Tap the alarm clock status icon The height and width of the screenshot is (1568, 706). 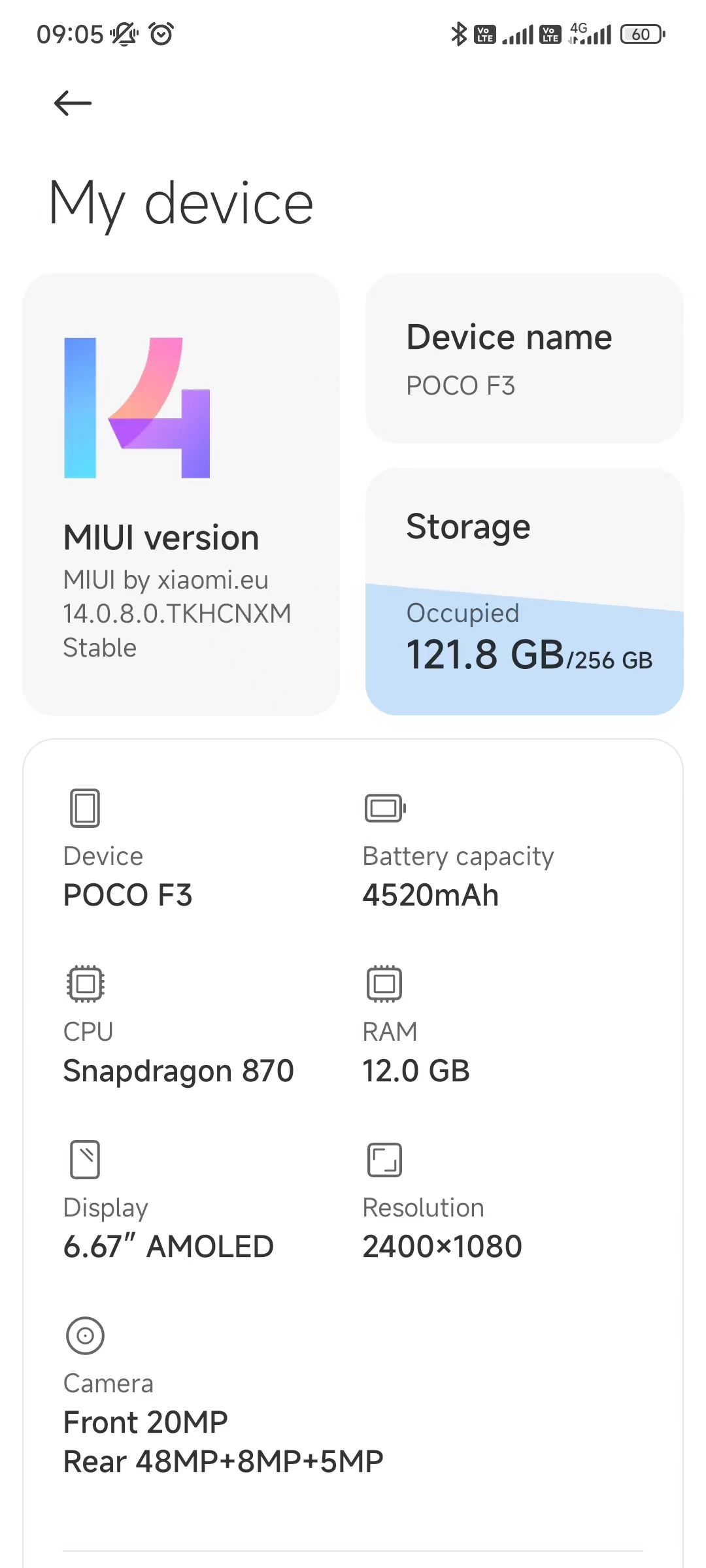point(161,34)
